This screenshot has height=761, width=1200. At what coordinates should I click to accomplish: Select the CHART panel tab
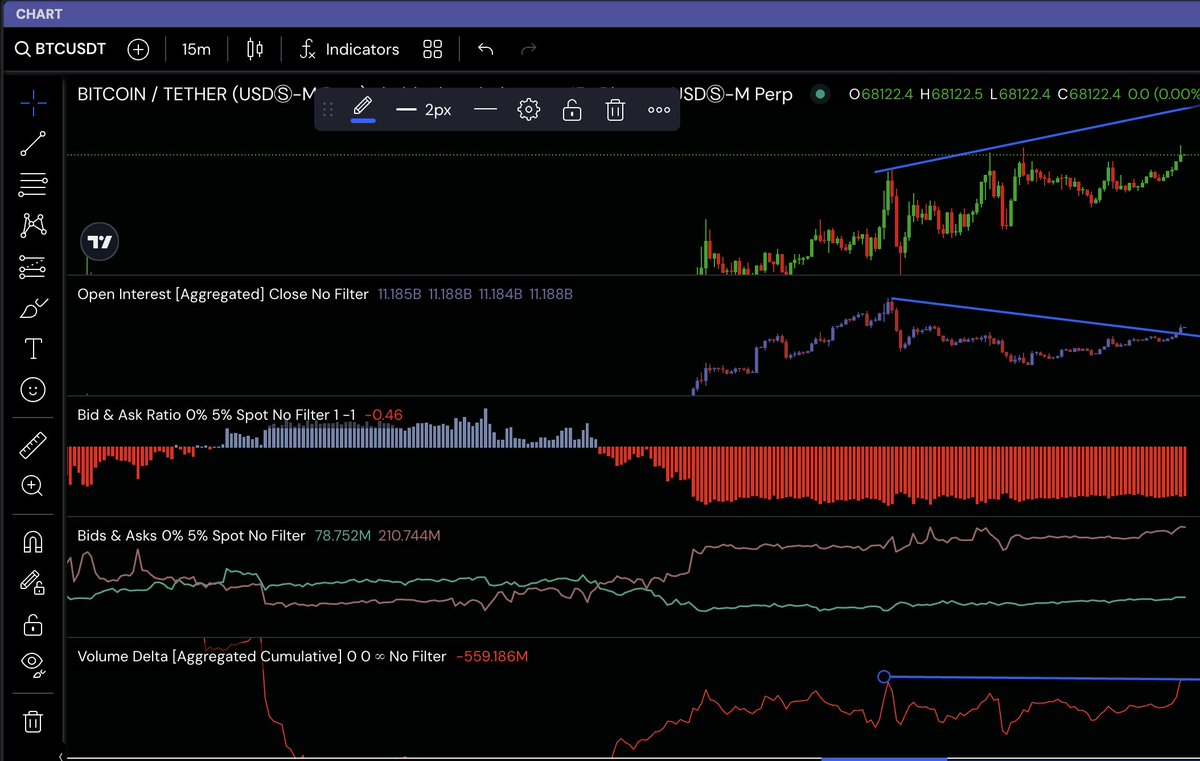39,14
